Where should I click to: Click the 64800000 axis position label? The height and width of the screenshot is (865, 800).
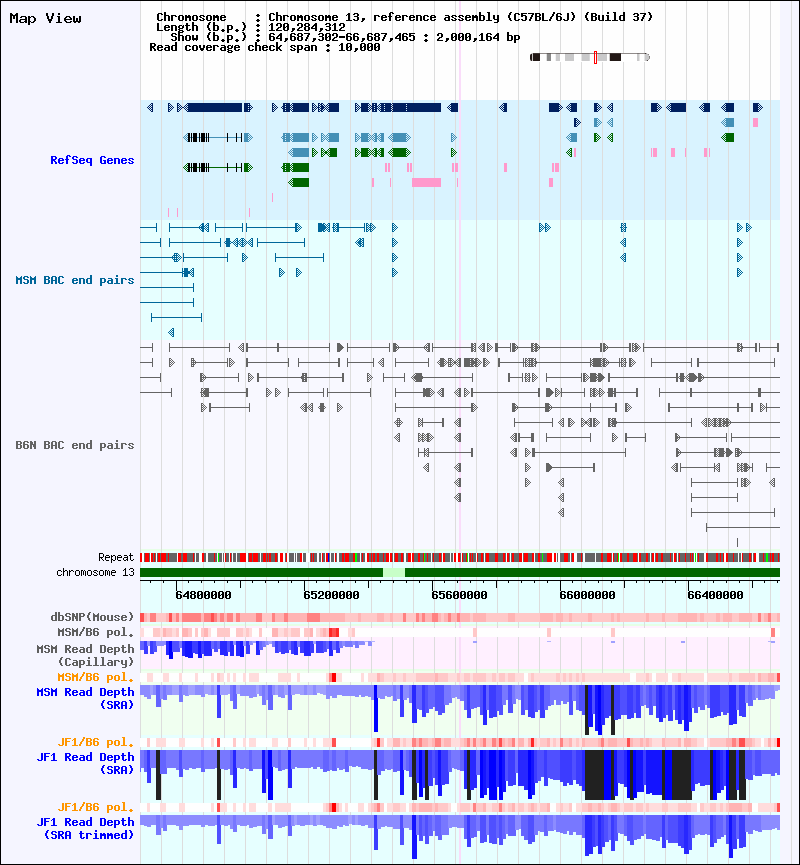(203, 595)
